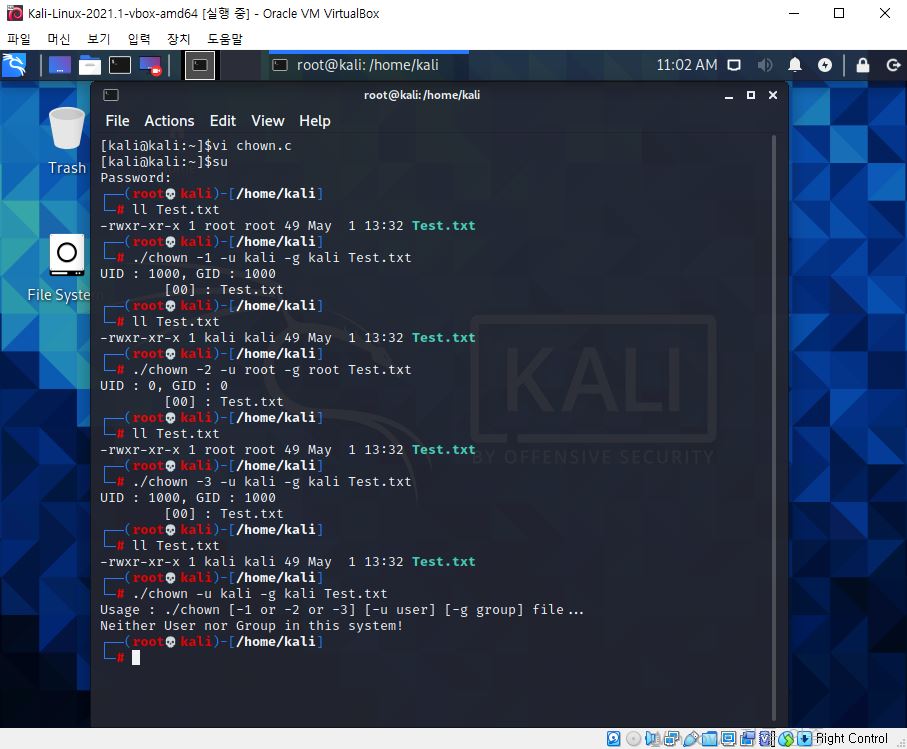Open the Trash desktop icon
This screenshot has height=749, width=907.
pos(67,141)
